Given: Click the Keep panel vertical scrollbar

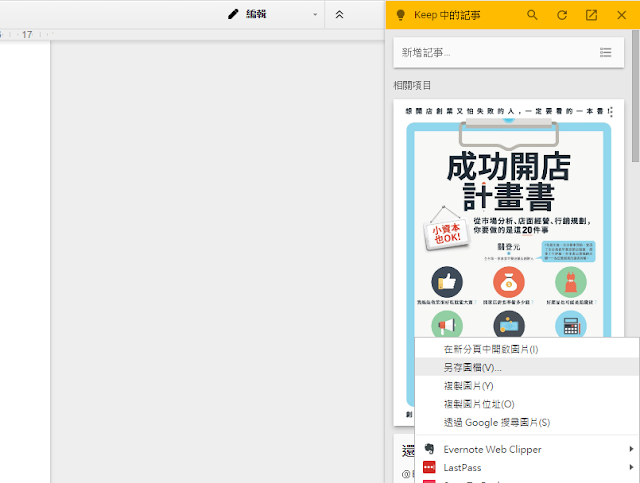Looking at the screenshot, I should (x=636, y=96).
